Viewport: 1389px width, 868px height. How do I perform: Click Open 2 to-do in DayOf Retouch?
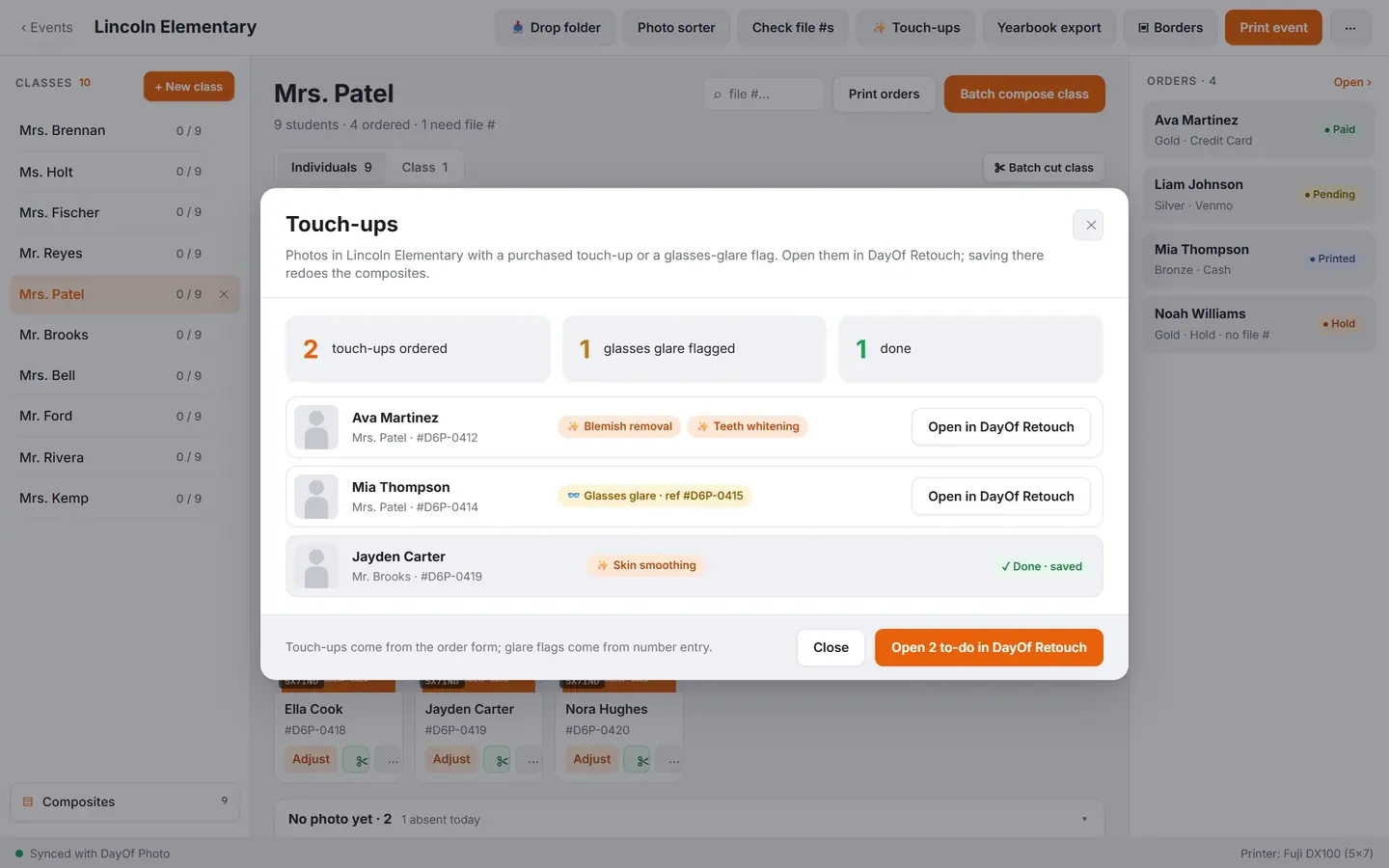989,647
